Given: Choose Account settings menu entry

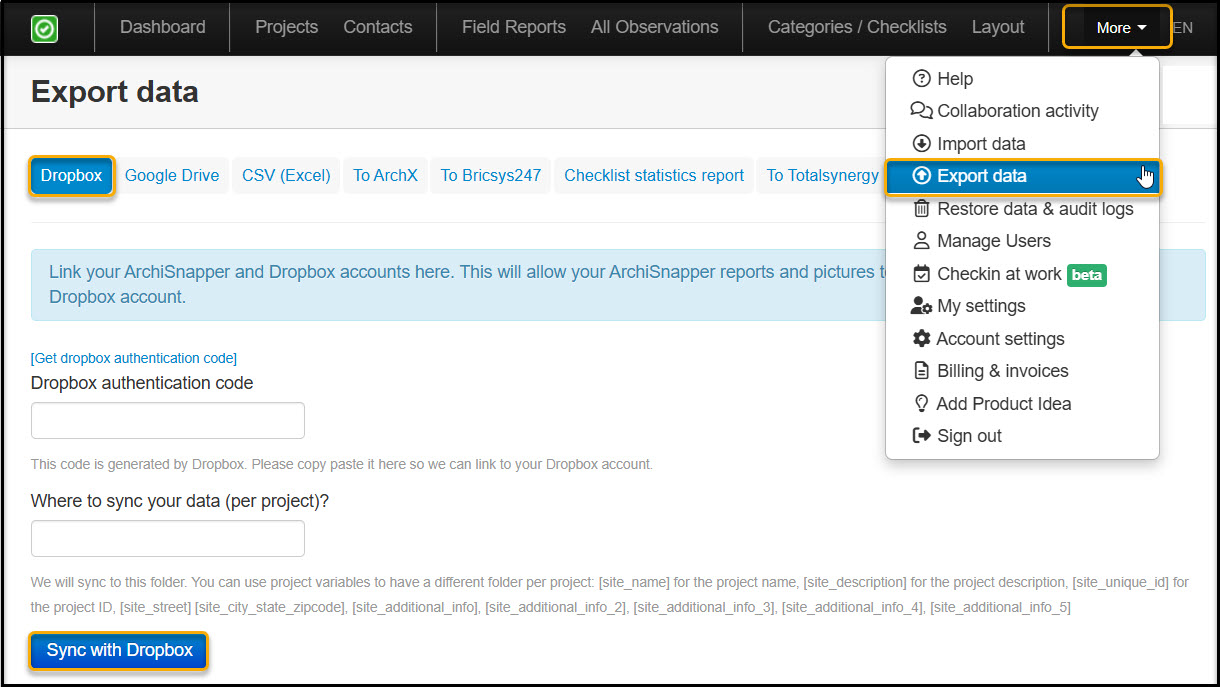Looking at the screenshot, I should coord(1022,339).
